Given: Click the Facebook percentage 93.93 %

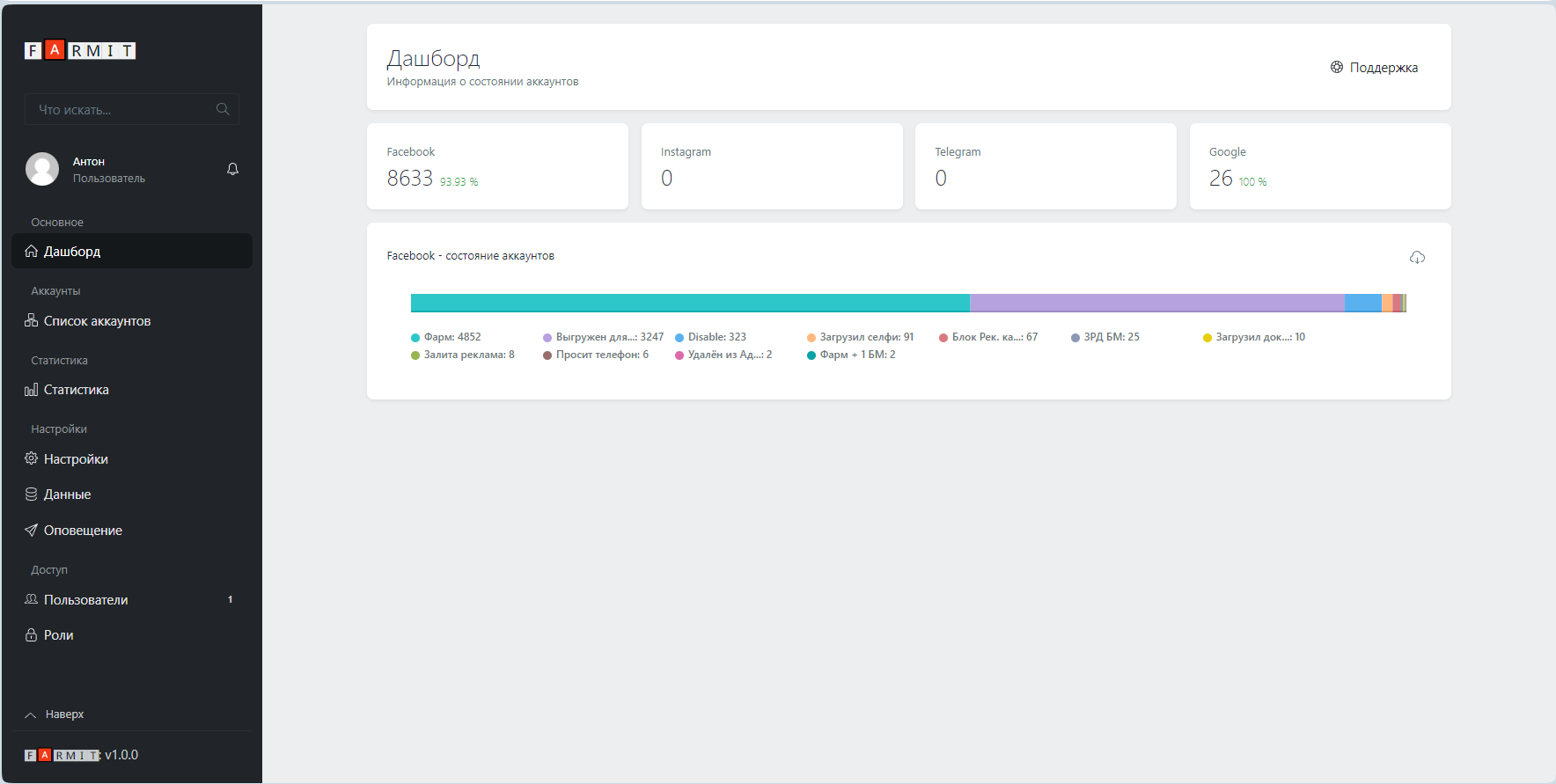Looking at the screenshot, I should tap(459, 182).
